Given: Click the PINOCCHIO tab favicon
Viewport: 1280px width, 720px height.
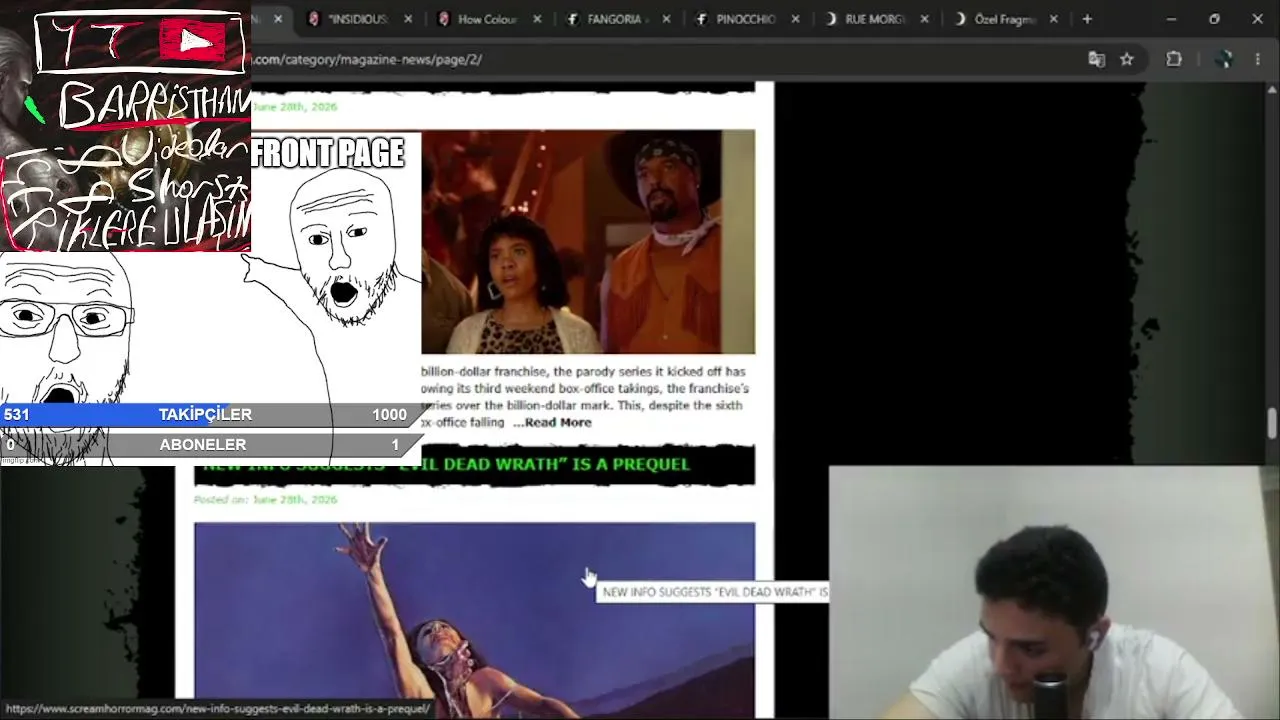Looking at the screenshot, I should (702, 19).
